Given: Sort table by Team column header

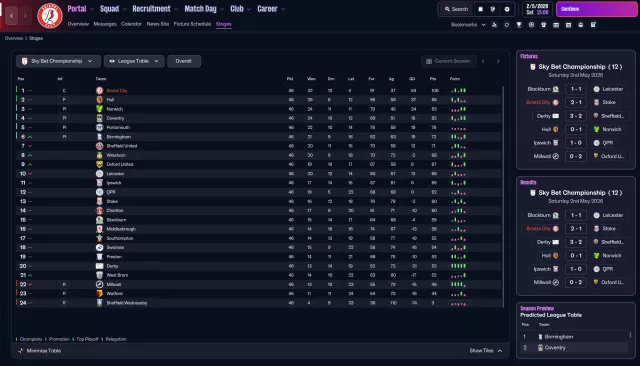Looking at the screenshot, I should point(101,79).
